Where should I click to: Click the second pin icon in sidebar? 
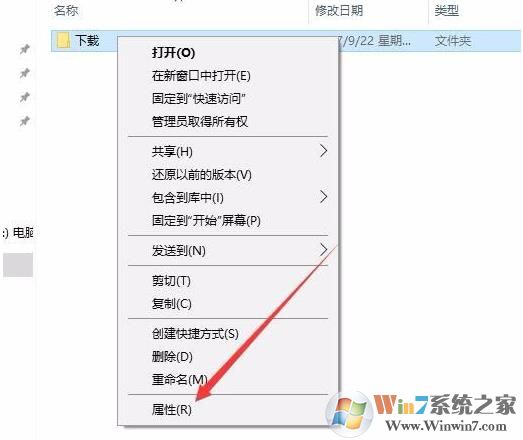pos(24,73)
